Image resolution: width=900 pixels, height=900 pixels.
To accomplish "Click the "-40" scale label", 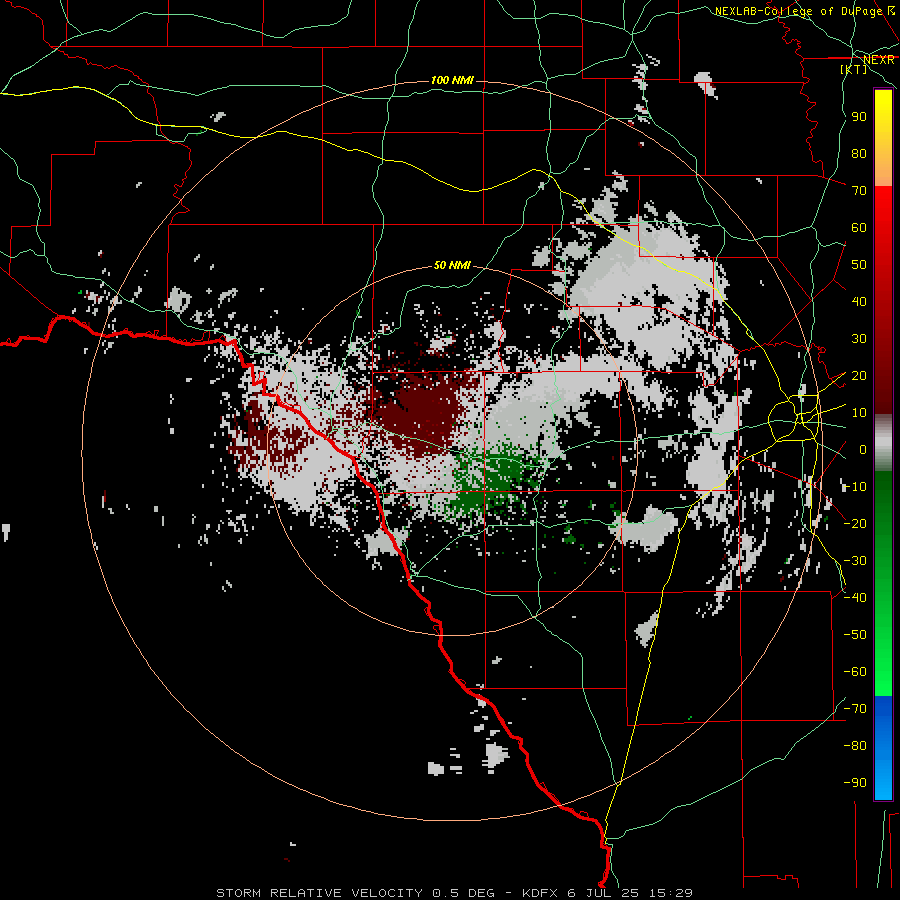I will tap(855, 598).
